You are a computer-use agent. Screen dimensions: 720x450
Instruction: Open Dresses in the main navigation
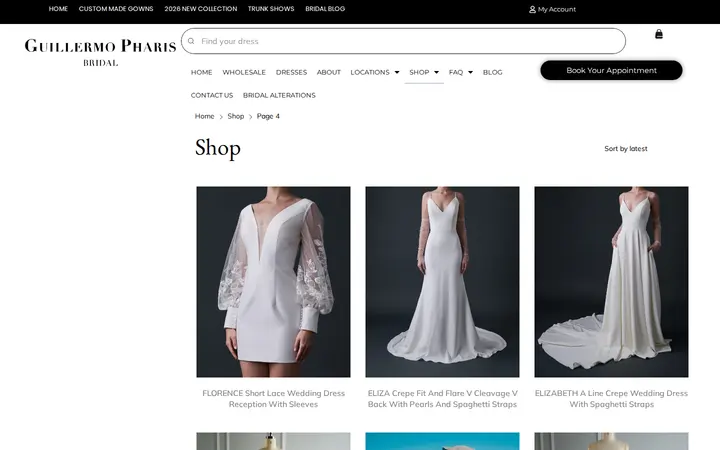point(291,72)
